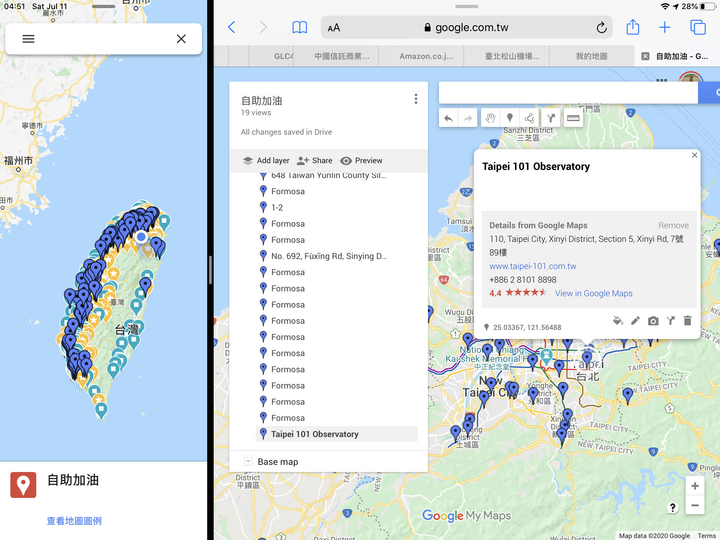
Task: Click the blue search button
Action: click(709, 93)
